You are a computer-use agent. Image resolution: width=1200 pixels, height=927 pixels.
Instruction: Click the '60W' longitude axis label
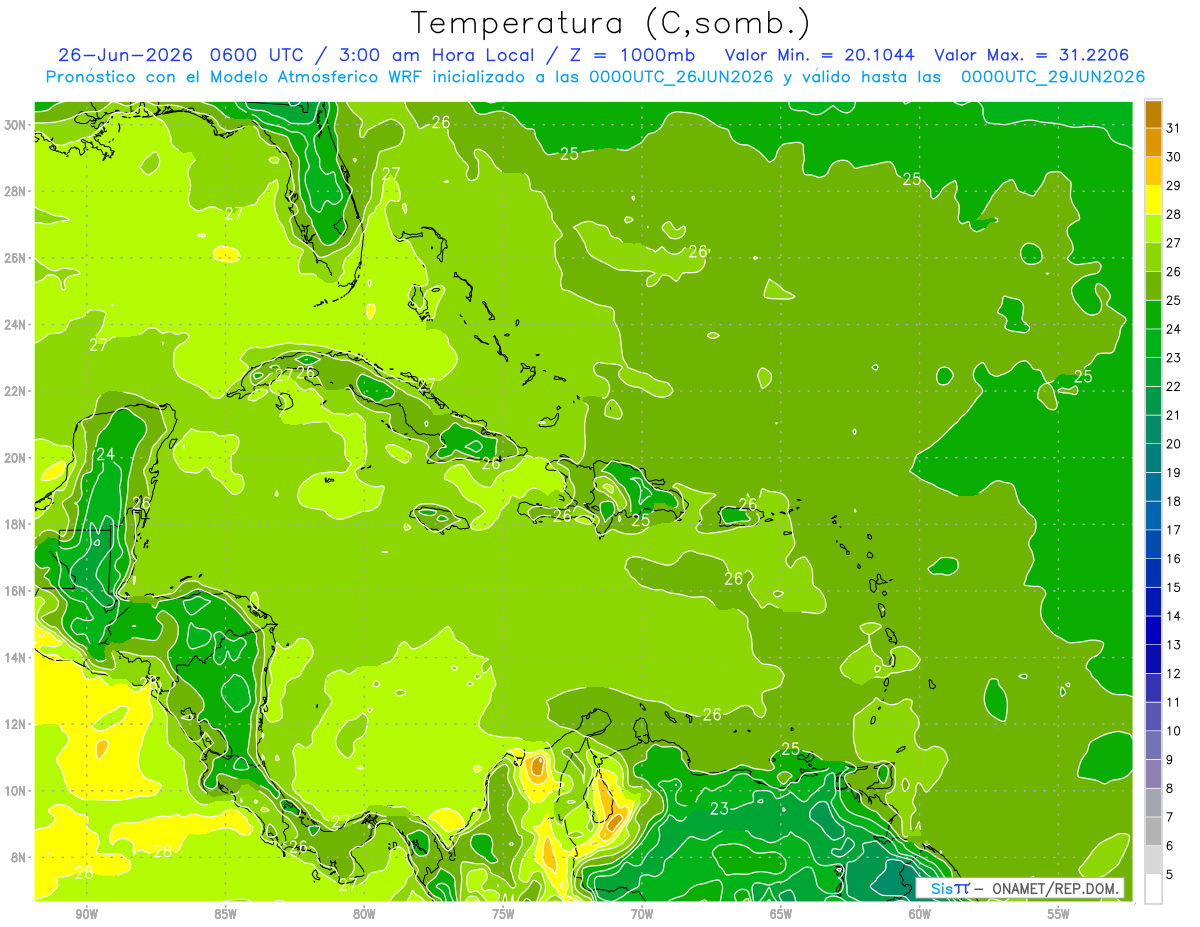click(920, 914)
